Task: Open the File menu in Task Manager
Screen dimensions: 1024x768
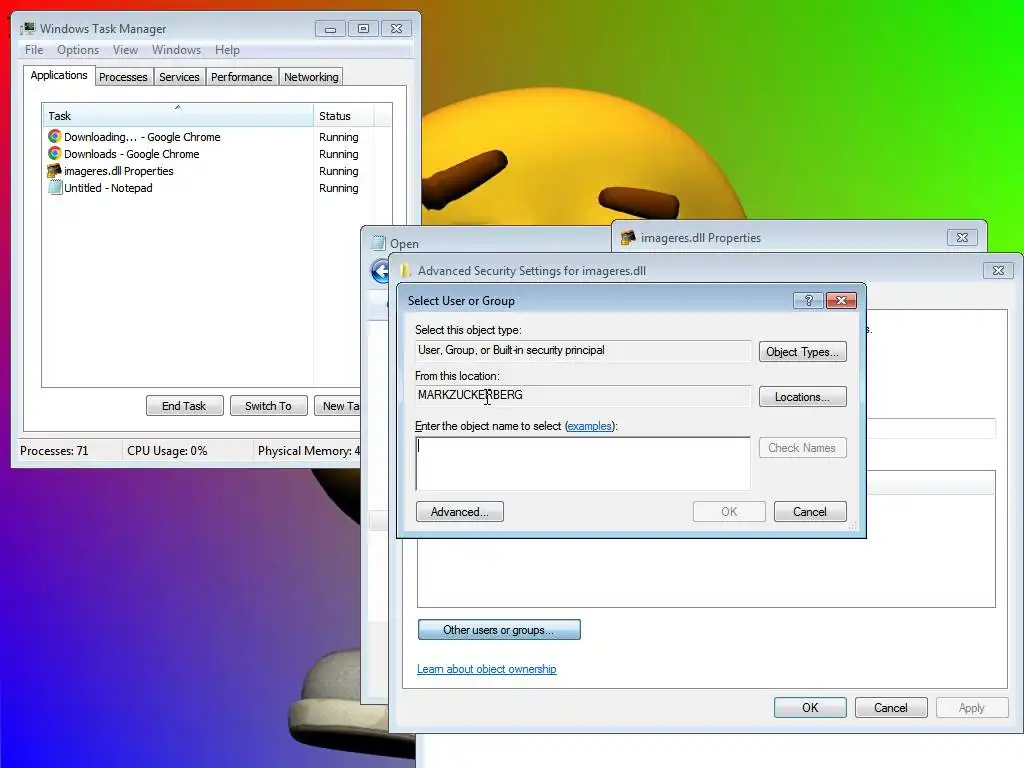Action: pyautogui.click(x=34, y=50)
